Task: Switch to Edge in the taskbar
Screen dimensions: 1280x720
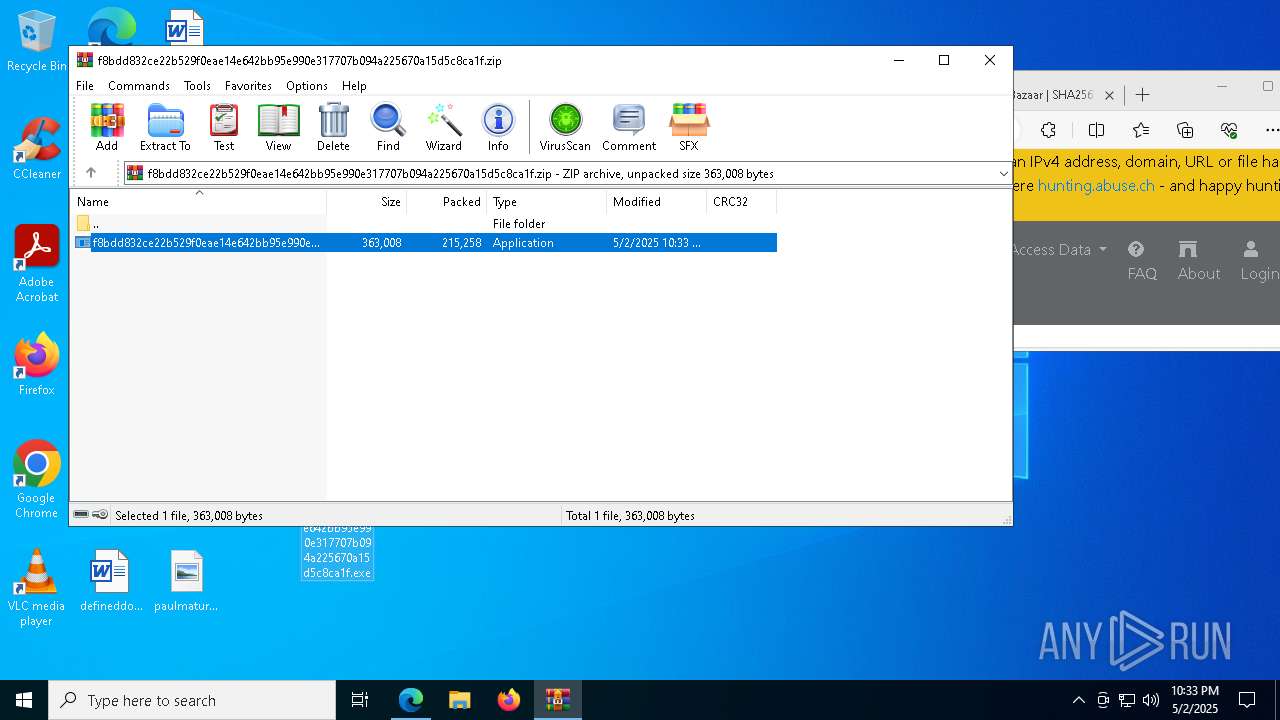Action: [411, 700]
